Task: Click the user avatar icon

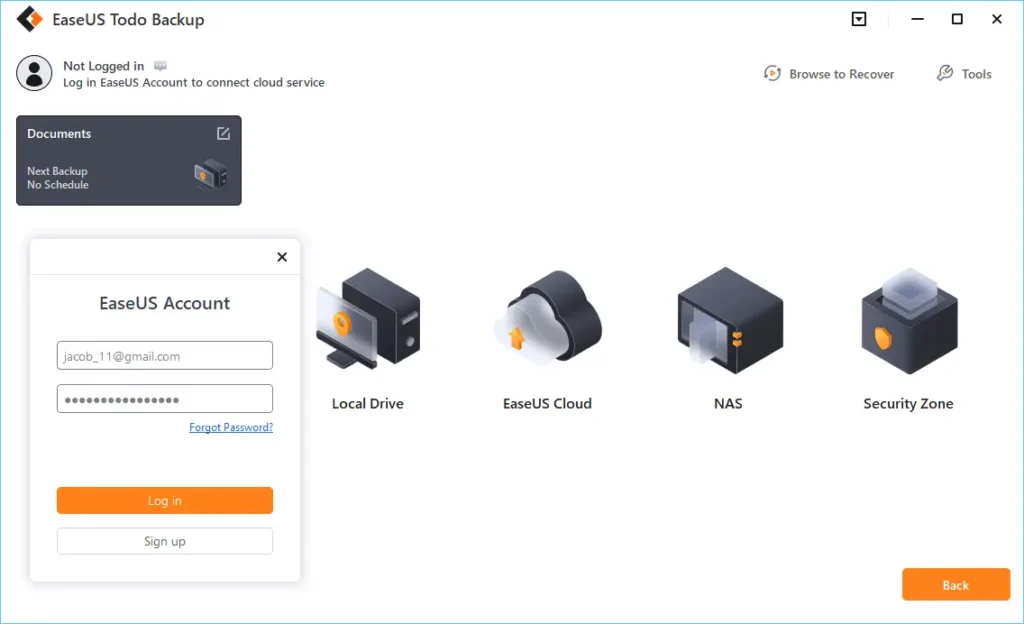Action: [35, 74]
